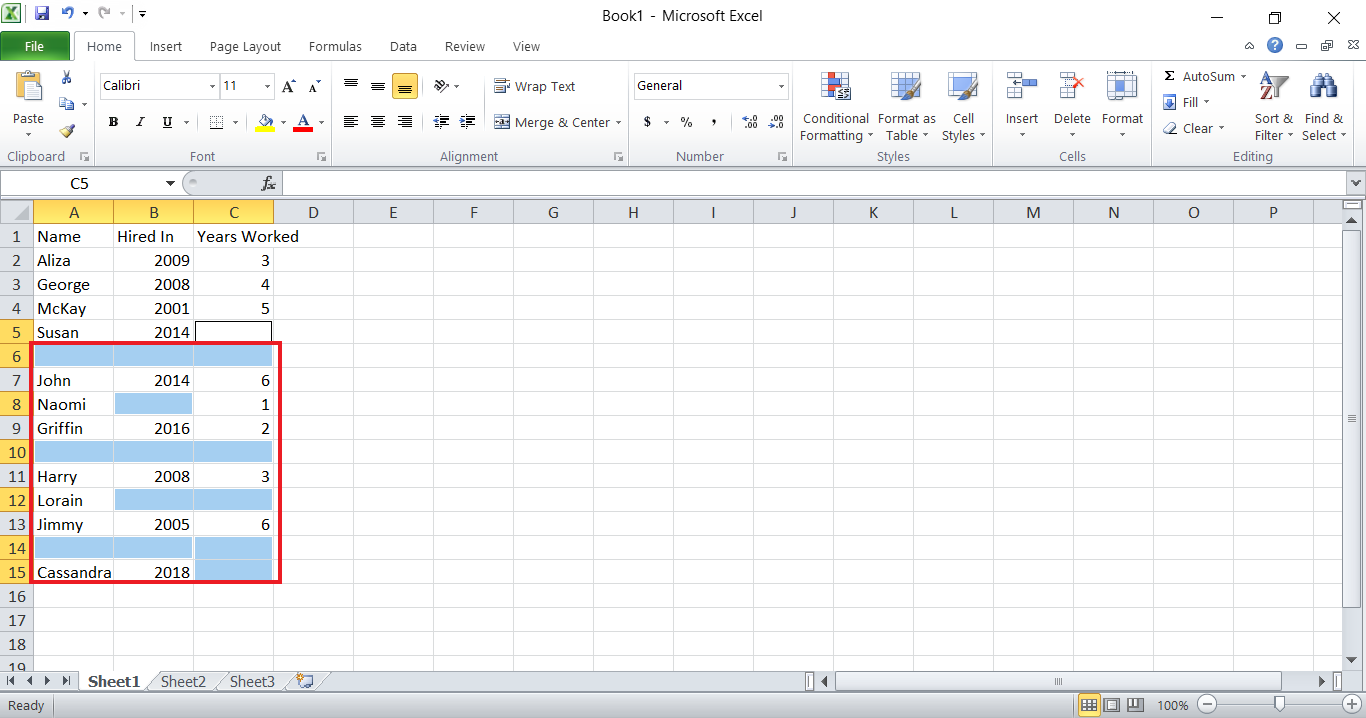Viewport: 1366px width, 718px height.
Task: Click the yellow Fill Color swatch
Action: pyautogui.click(x=265, y=122)
